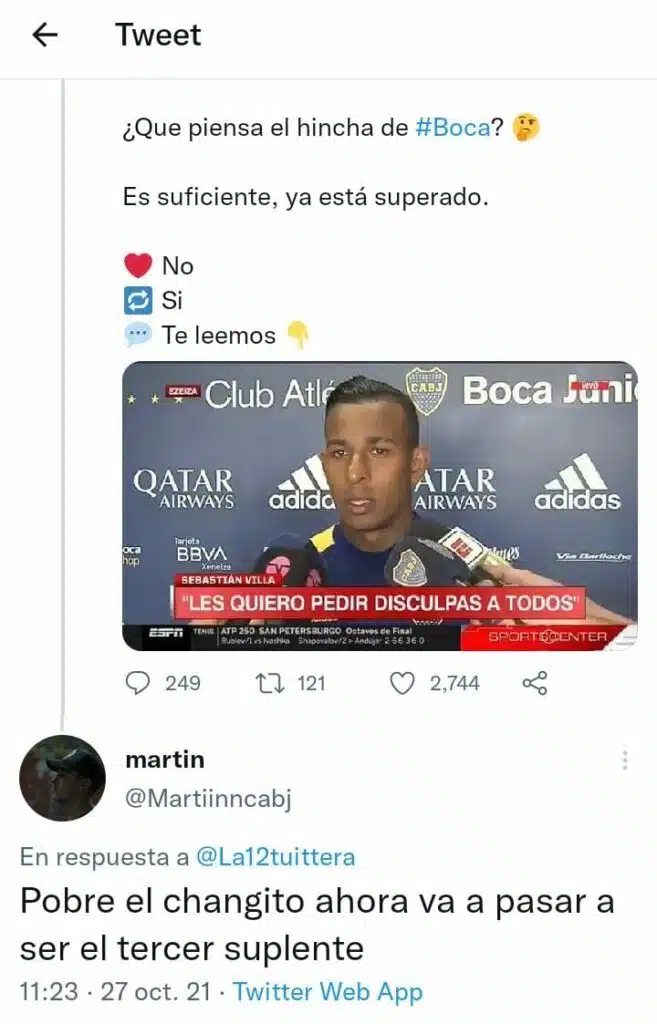Click the tweet timestamp 11:23 · 27 oct. 21
Screen dimensions: 657x1024
[x=116, y=992]
